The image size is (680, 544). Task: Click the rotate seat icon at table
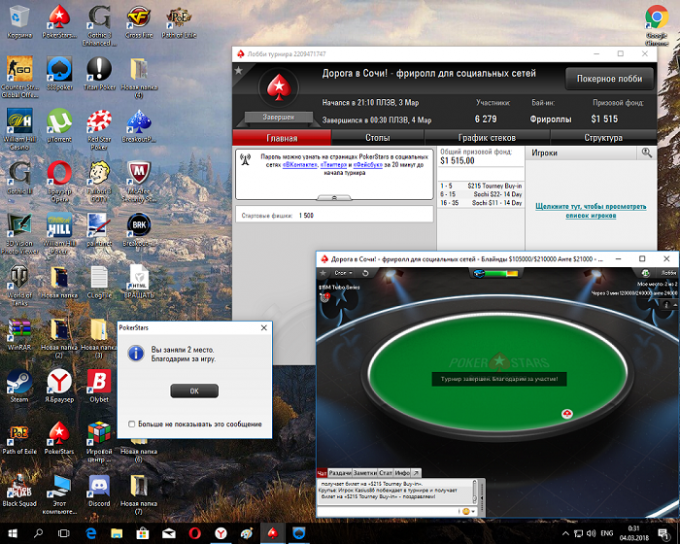(x=365, y=273)
